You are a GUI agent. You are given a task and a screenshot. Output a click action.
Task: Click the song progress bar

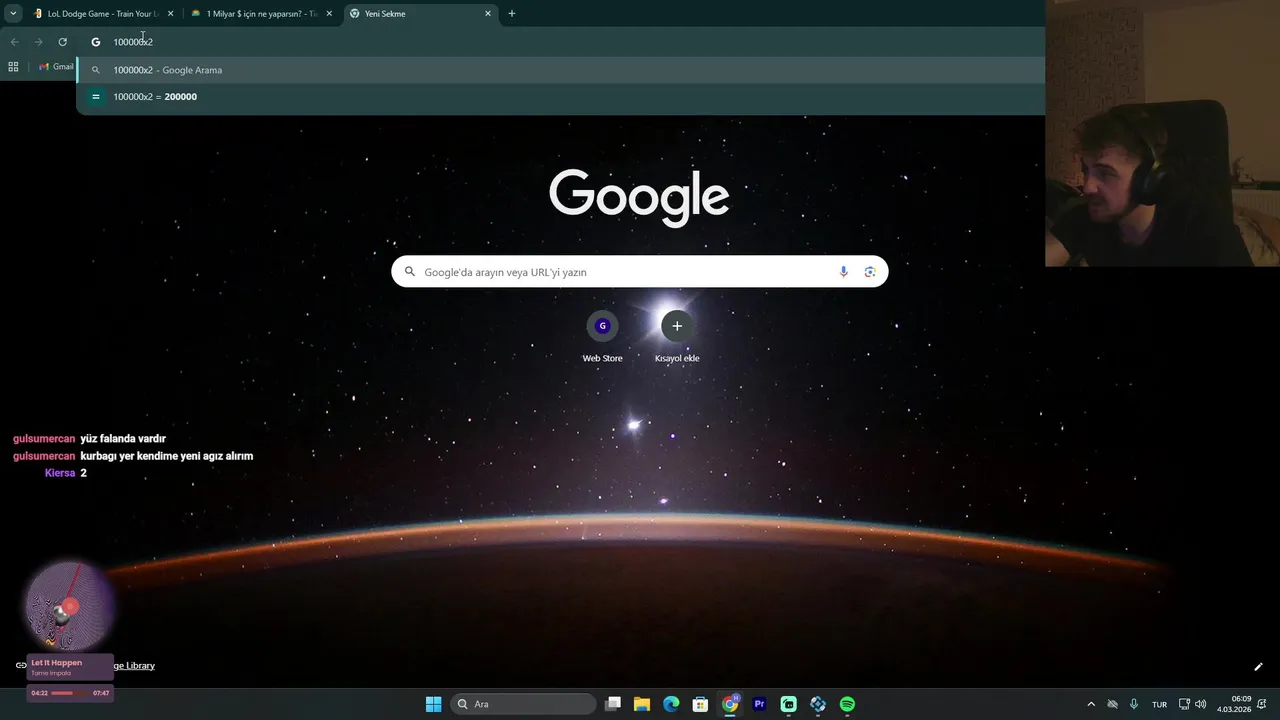coord(70,693)
